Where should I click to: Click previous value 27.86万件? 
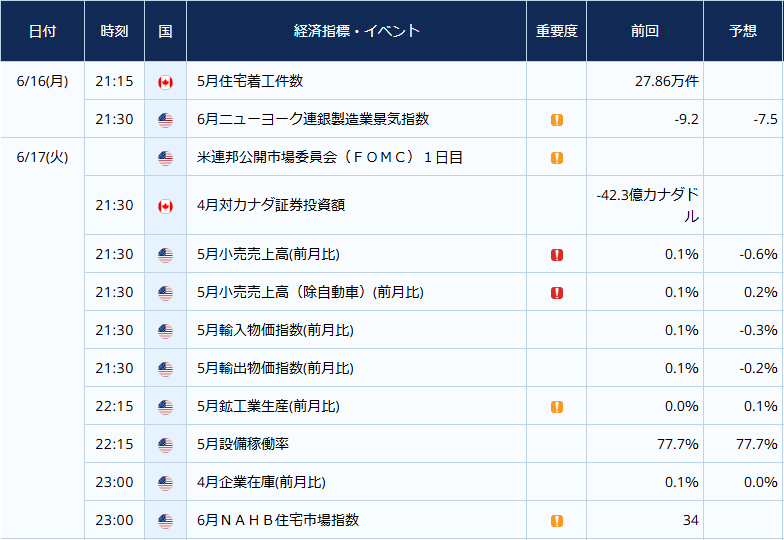point(667,81)
